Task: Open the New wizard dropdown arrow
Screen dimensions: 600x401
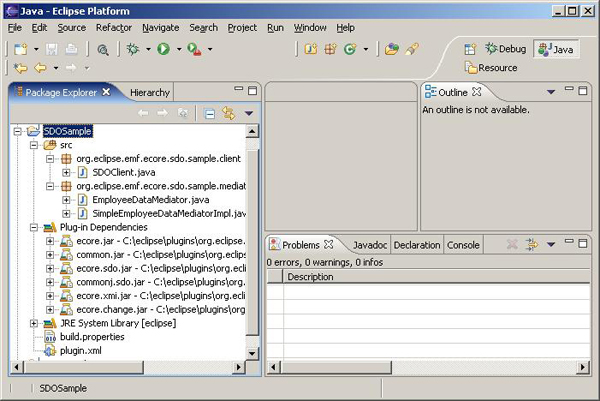Action: pyautogui.click(x=36, y=49)
